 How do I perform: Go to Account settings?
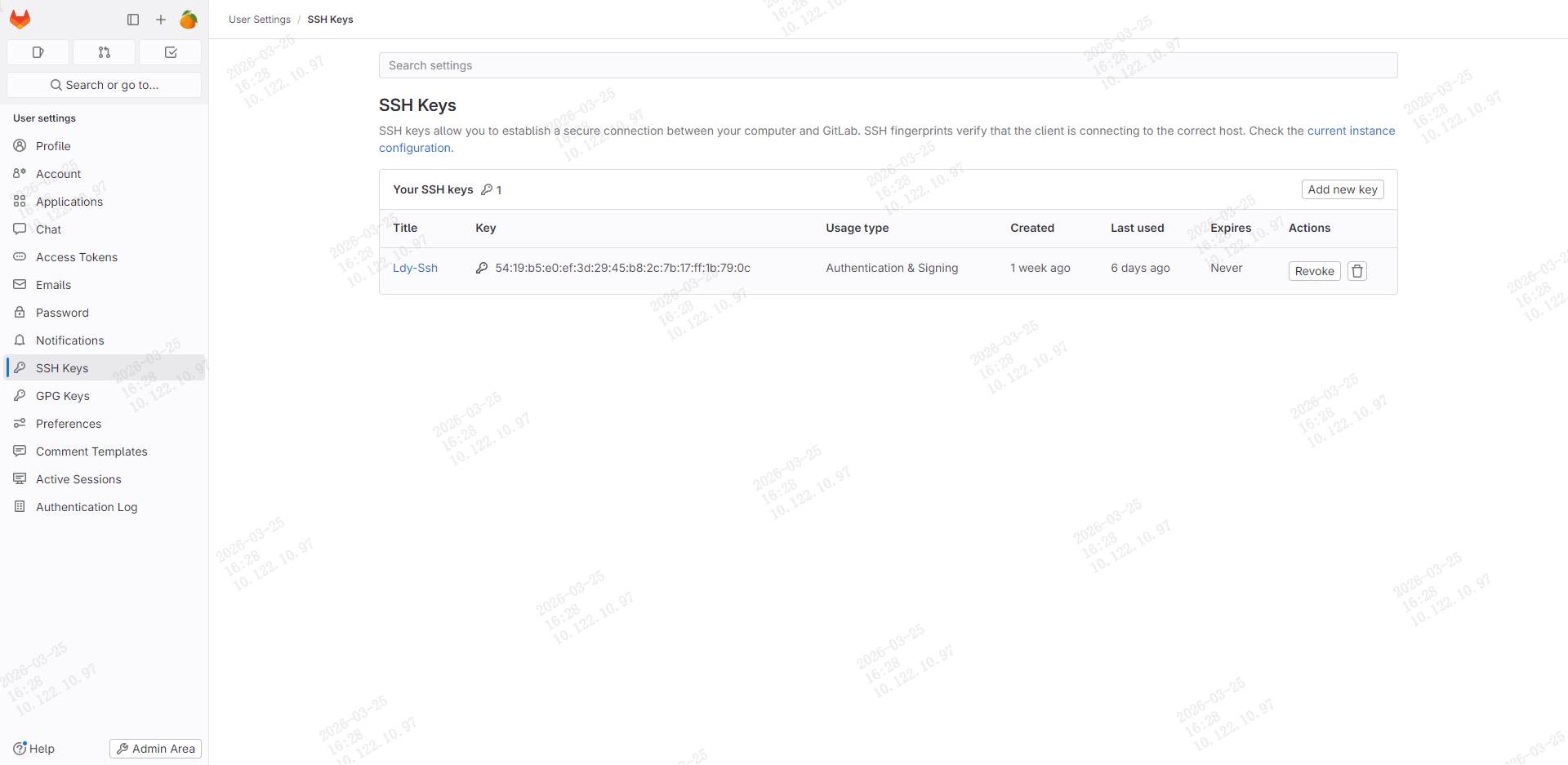point(105,174)
